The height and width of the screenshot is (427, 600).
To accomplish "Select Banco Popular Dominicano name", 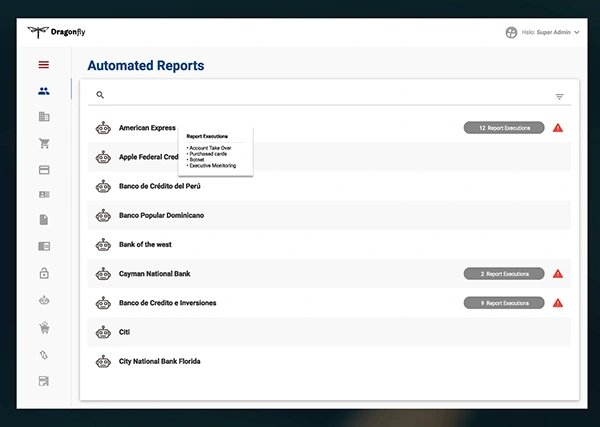I will click(161, 215).
